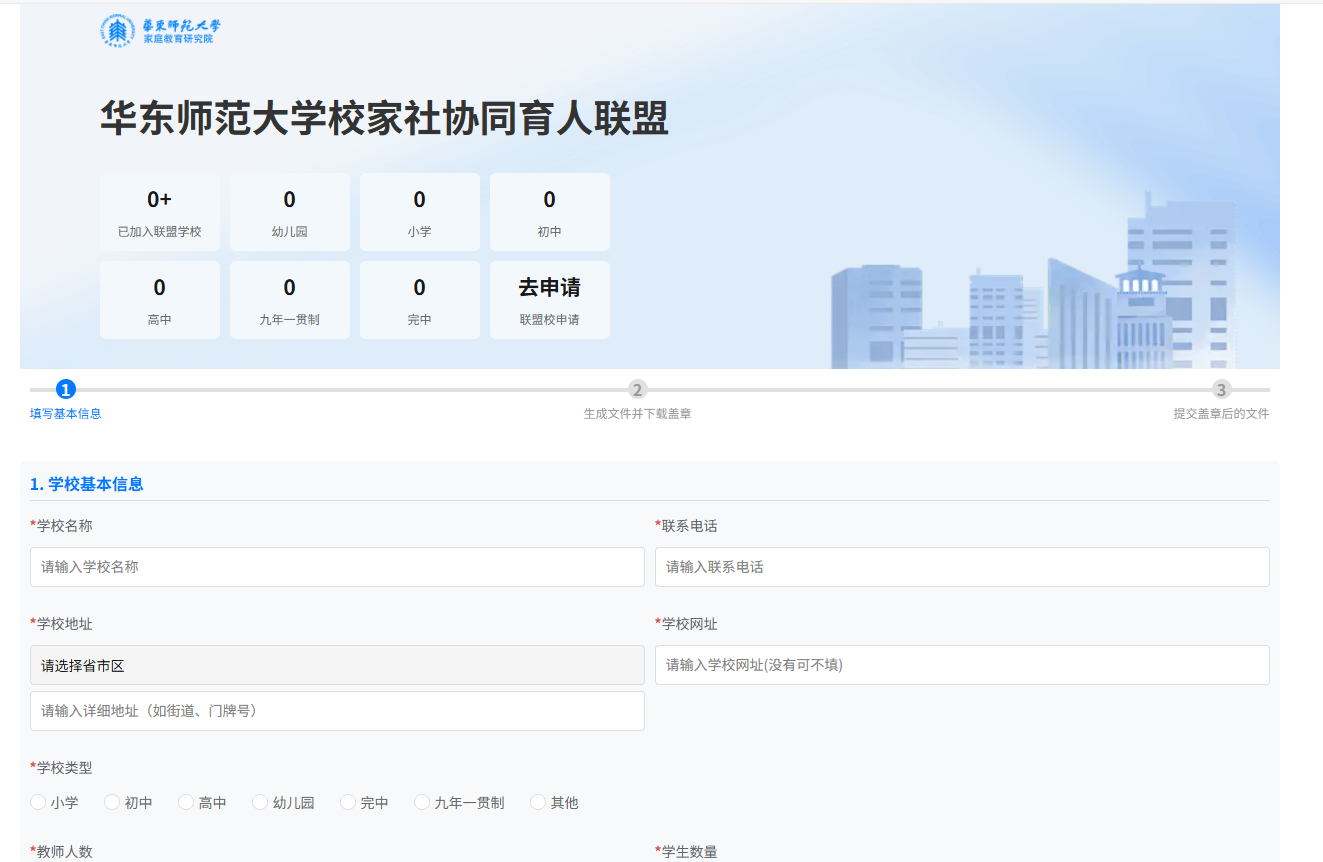Choose 小学 school type radio button

pyautogui.click(x=38, y=802)
